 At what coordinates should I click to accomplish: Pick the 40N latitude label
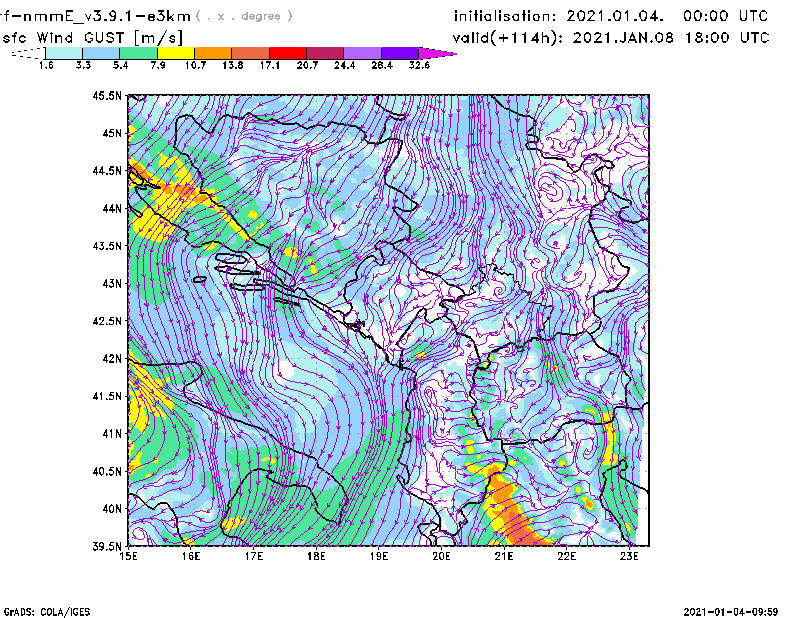112,509
